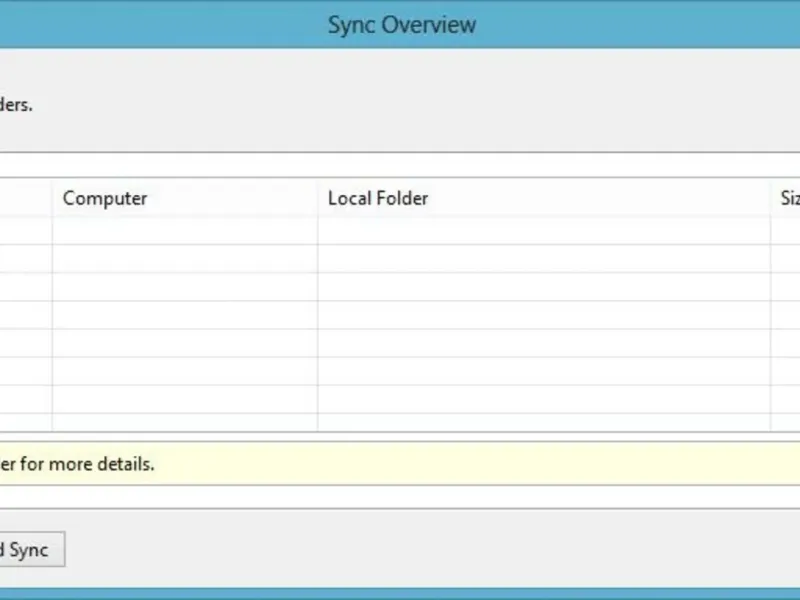Select first row cell under Size column
Image resolution: width=800 pixels, height=600 pixels.
(x=787, y=231)
